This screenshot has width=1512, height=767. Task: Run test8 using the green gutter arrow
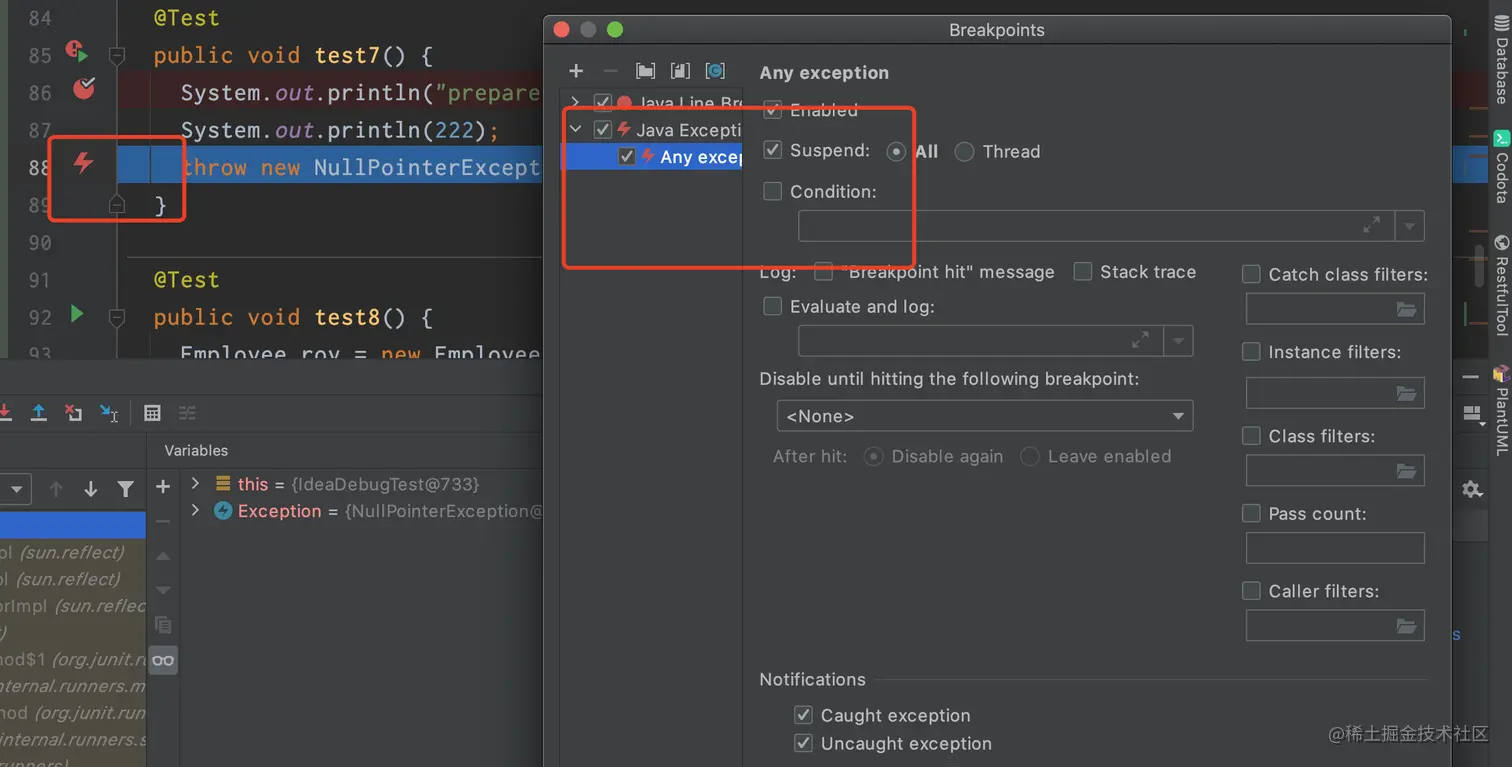[x=77, y=315]
